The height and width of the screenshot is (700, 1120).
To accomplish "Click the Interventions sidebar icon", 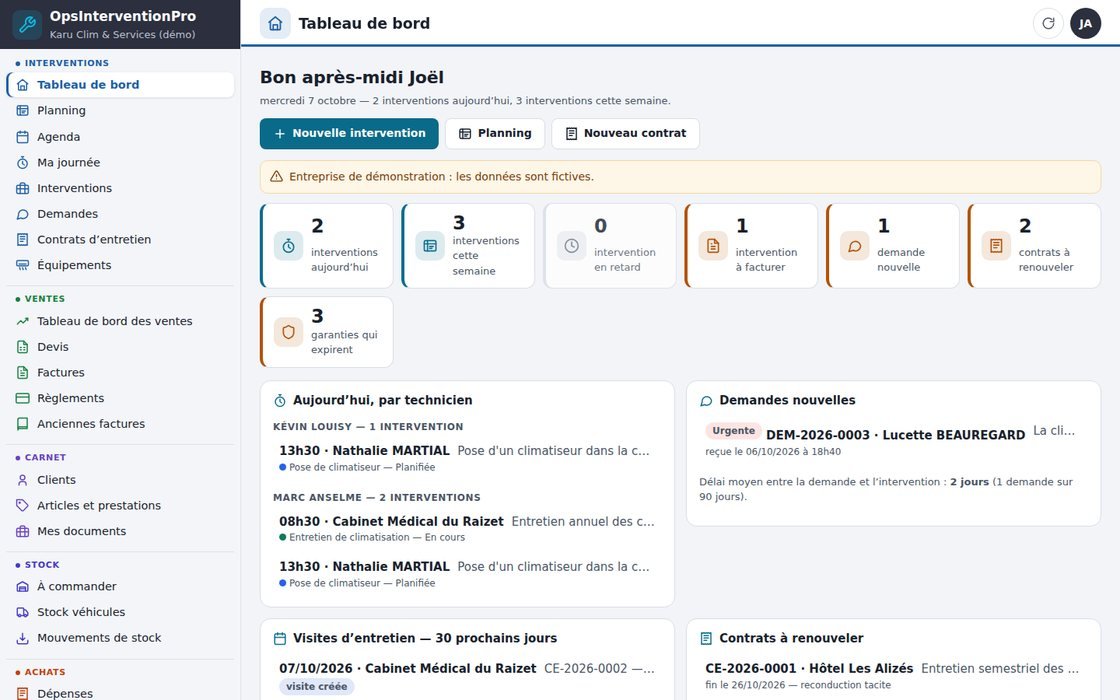I will click(23, 188).
